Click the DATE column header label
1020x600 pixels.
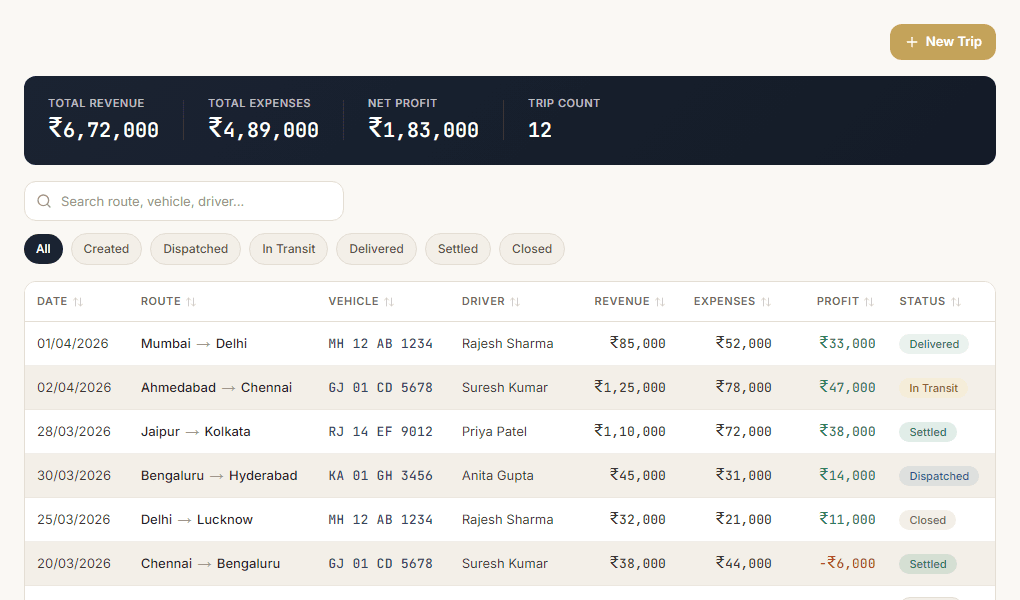pyautogui.click(x=52, y=301)
